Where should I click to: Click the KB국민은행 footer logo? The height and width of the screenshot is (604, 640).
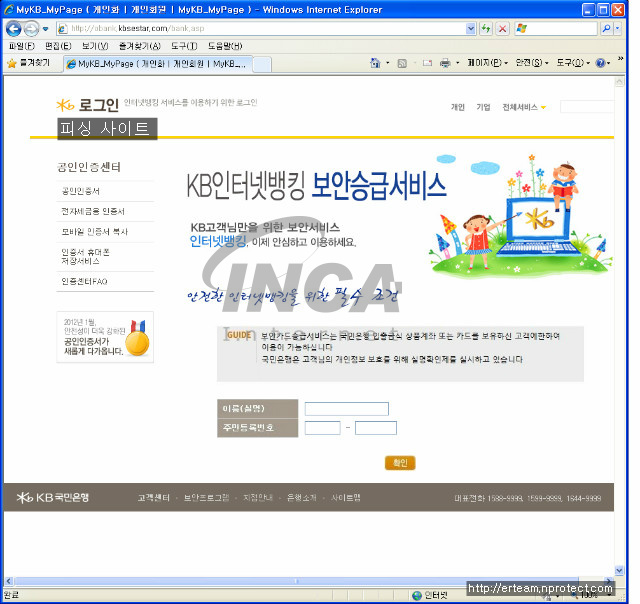pyautogui.click(x=53, y=497)
